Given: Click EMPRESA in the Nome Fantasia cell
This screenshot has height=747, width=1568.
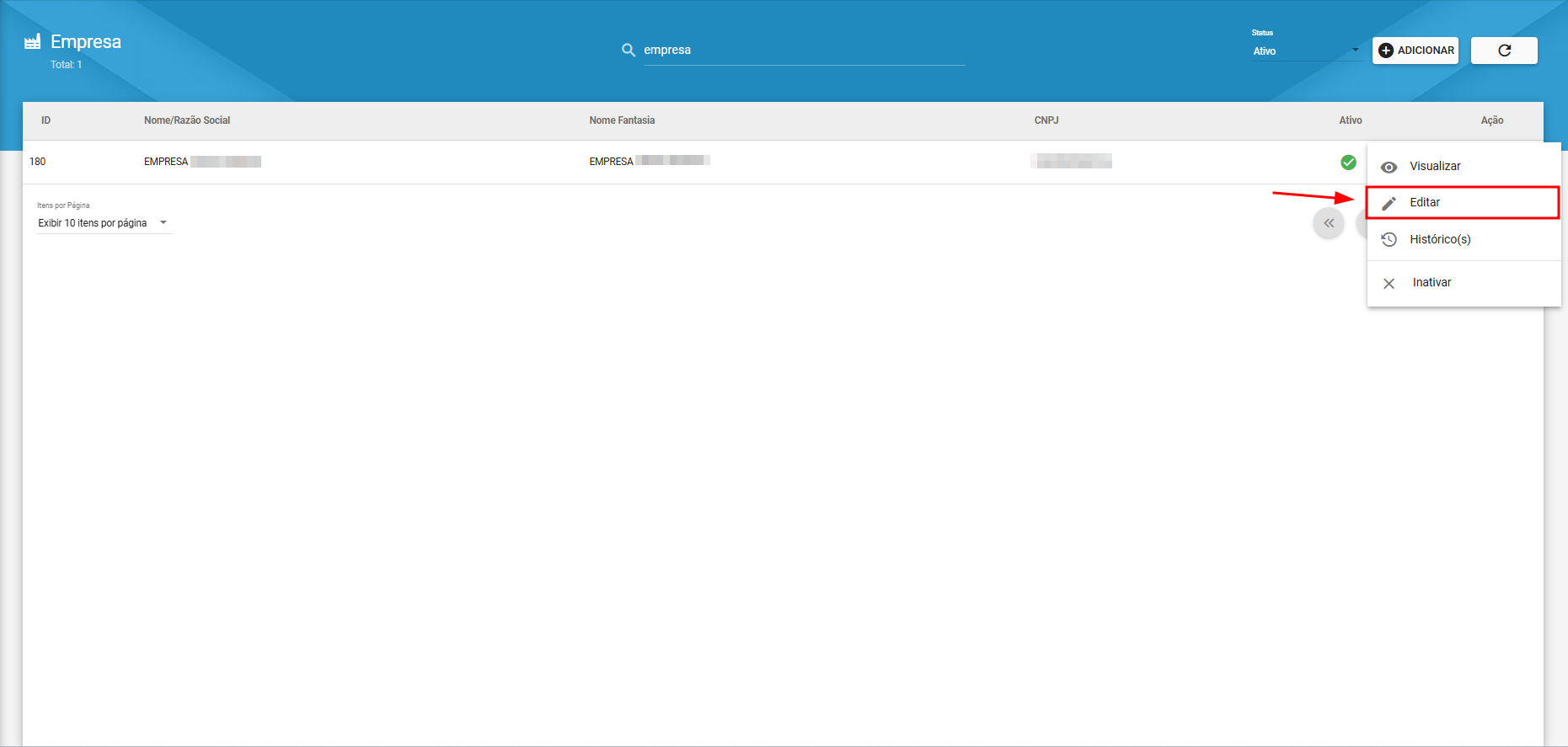Looking at the screenshot, I should [x=611, y=162].
